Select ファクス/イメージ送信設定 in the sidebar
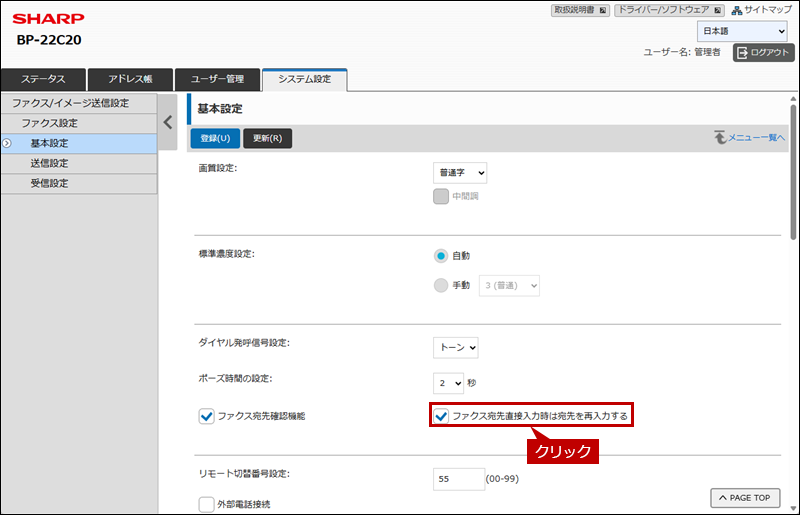The height and width of the screenshot is (515, 800). click(79, 103)
